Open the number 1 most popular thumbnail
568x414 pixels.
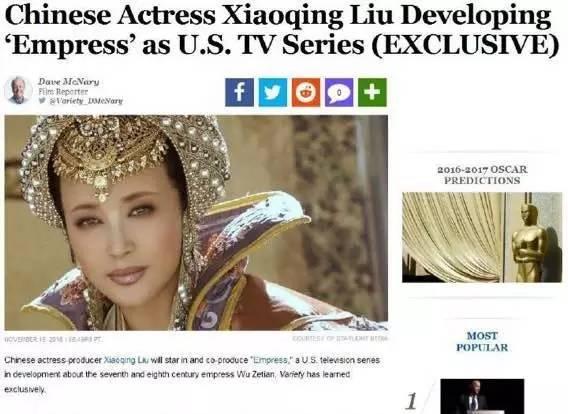pyautogui.click(x=482, y=396)
